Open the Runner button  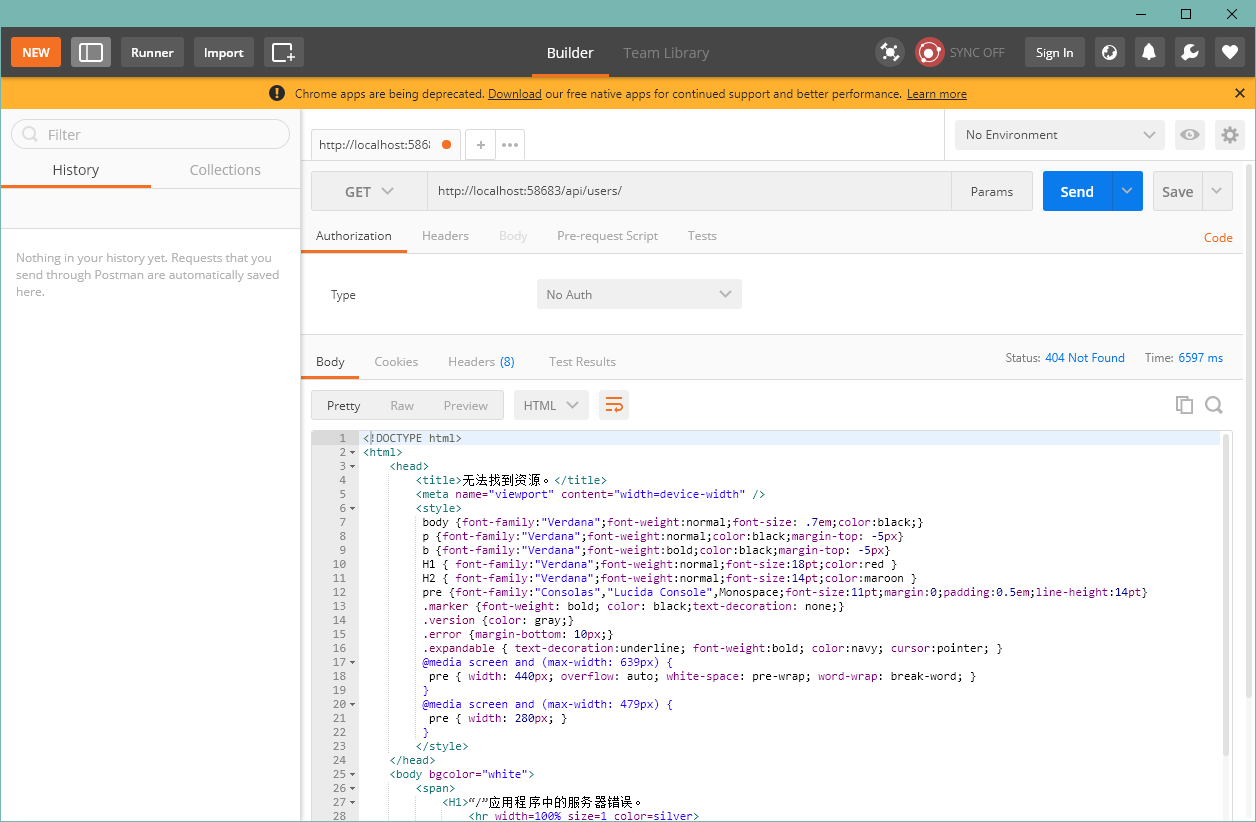152,52
